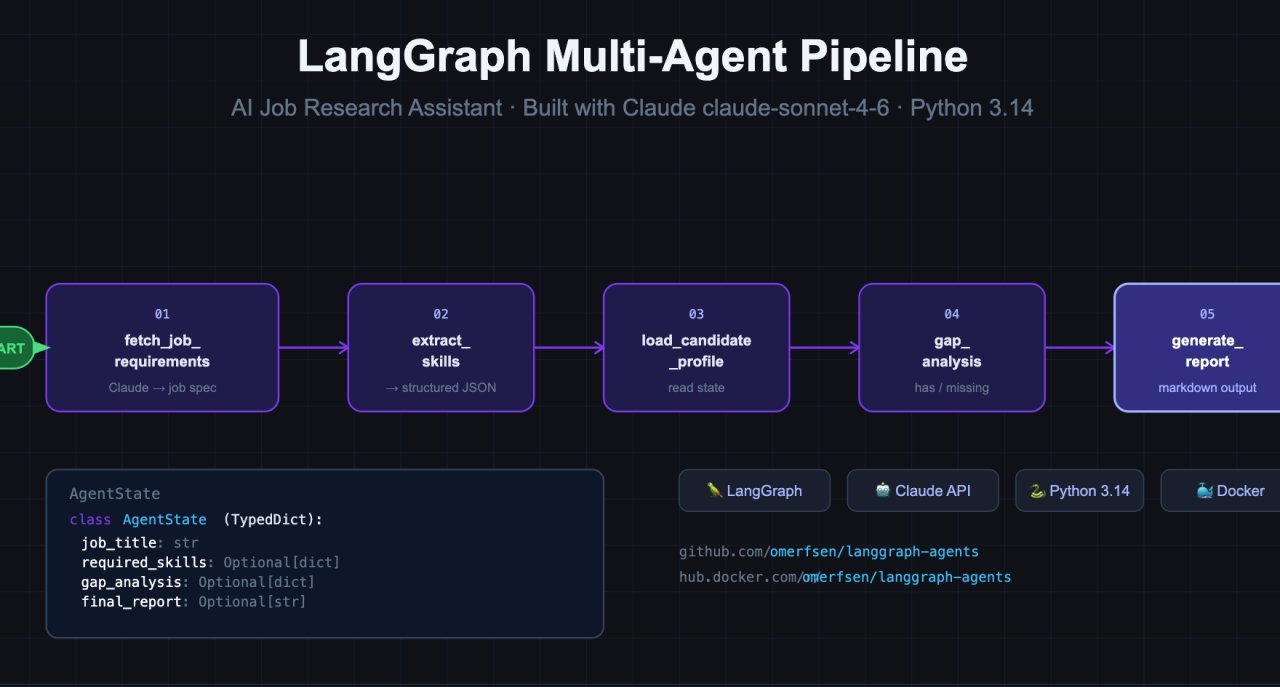Click step number 01
The image size is (1280, 687).
162,314
